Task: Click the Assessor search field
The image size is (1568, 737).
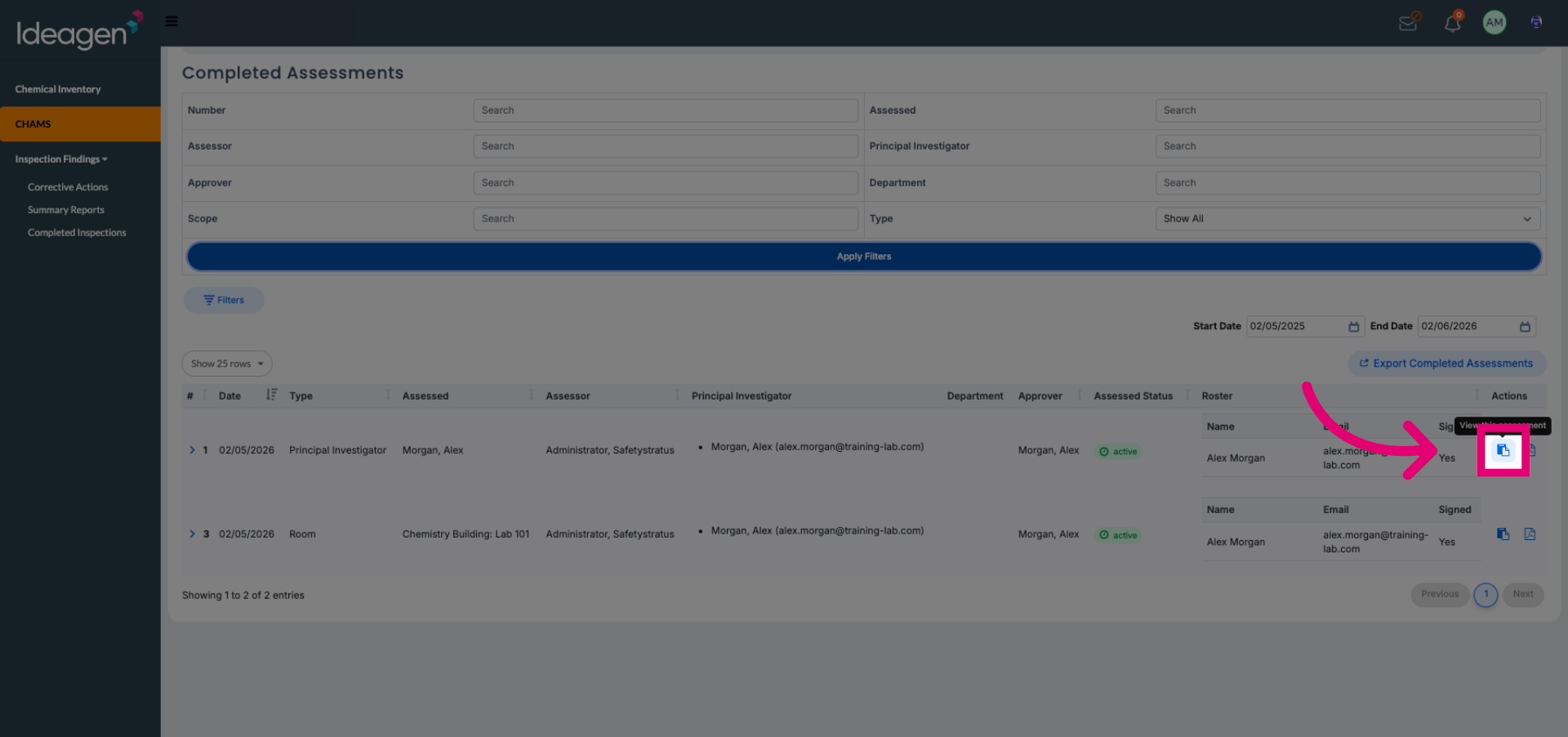Action: 666,146
